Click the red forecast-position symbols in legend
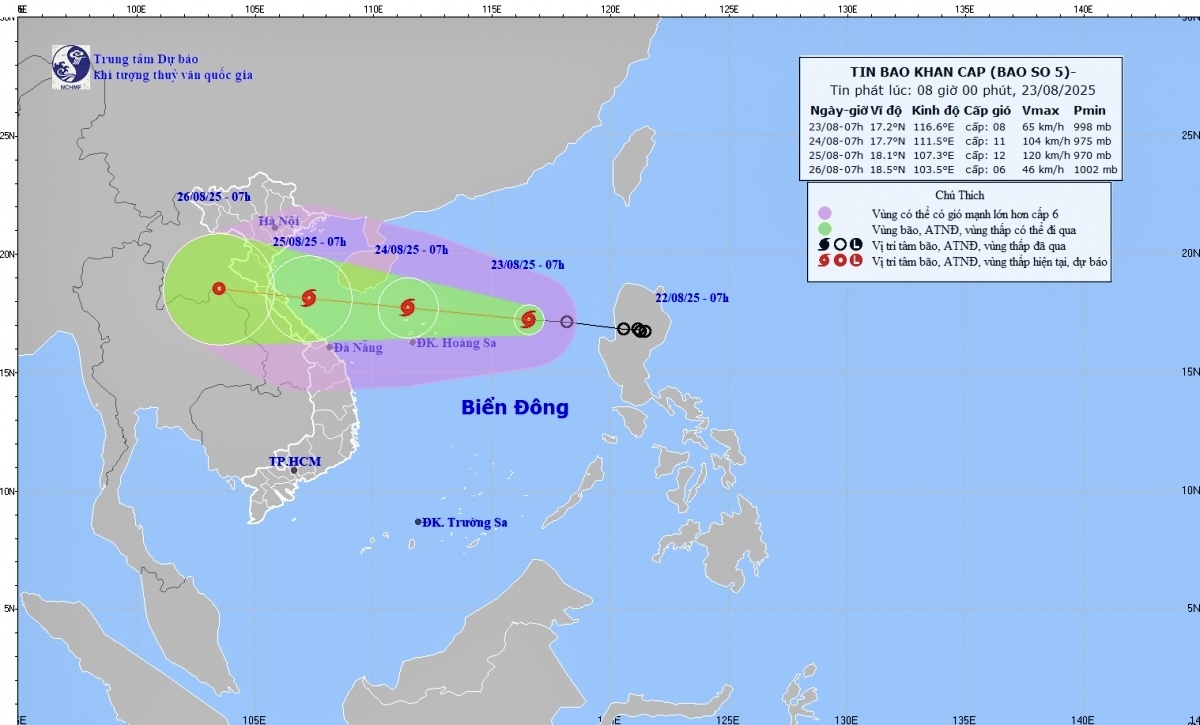This screenshot has height=725, width=1200. [838, 261]
